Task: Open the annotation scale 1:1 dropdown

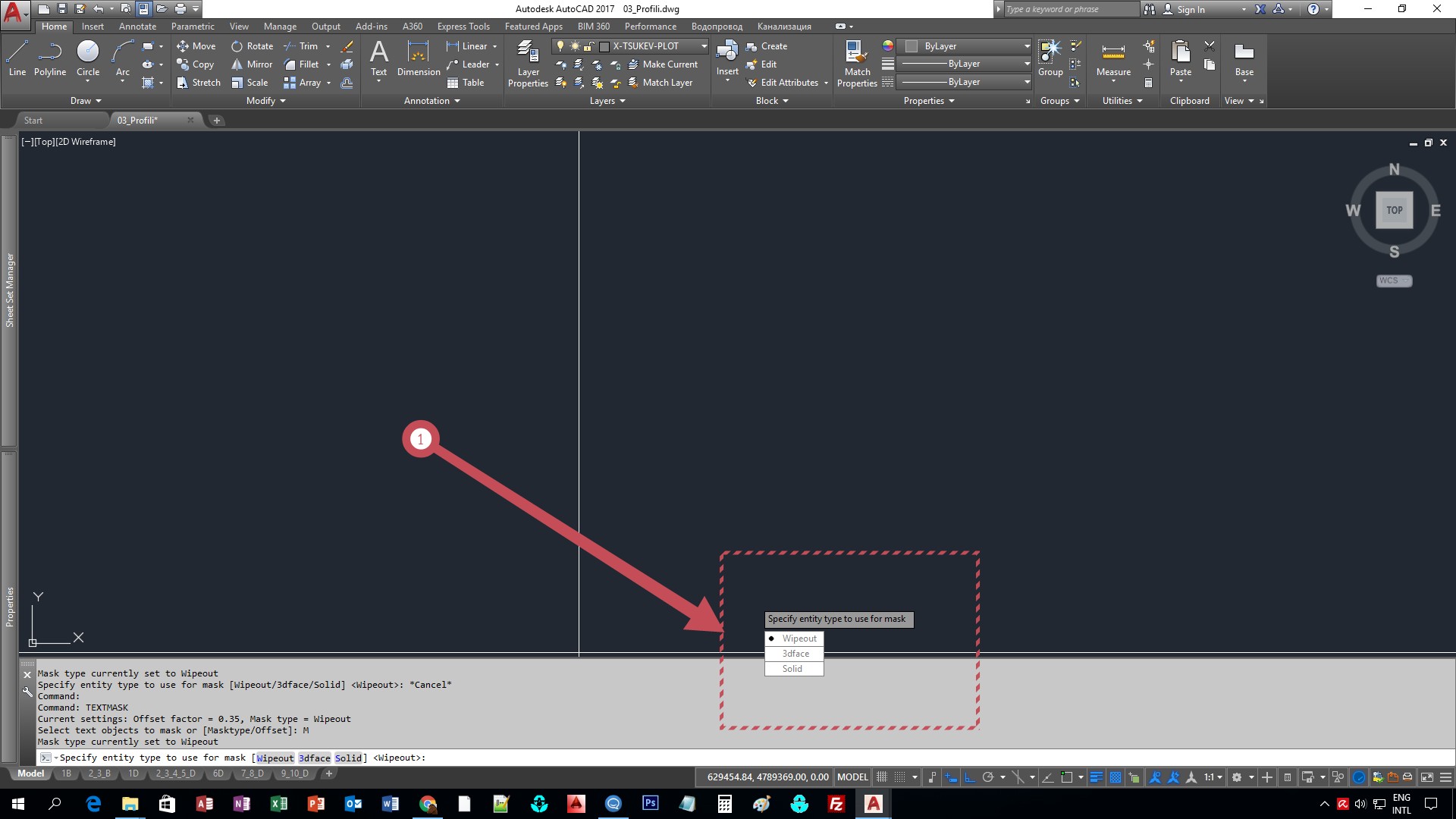Action: pos(1213,777)
